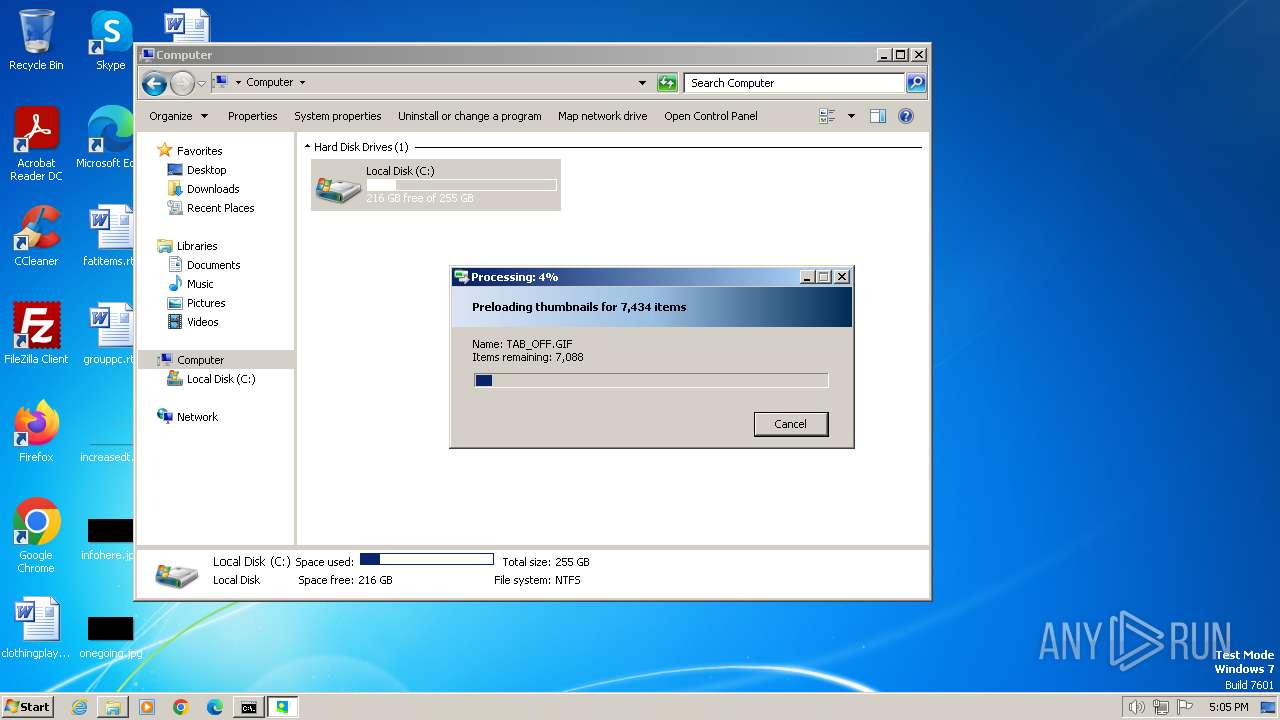Viewport: 1280px width, 720px height.
Task: Open Music library
Action: [200, 284]
